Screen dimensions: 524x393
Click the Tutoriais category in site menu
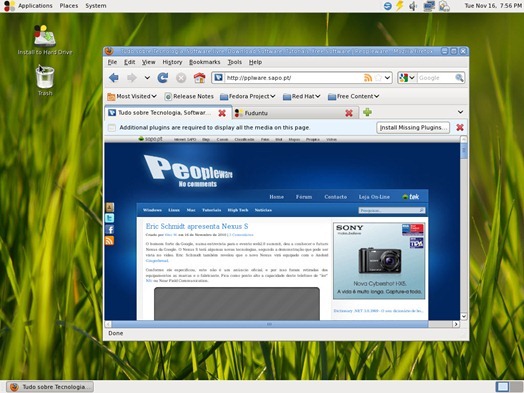click(212, 210)
